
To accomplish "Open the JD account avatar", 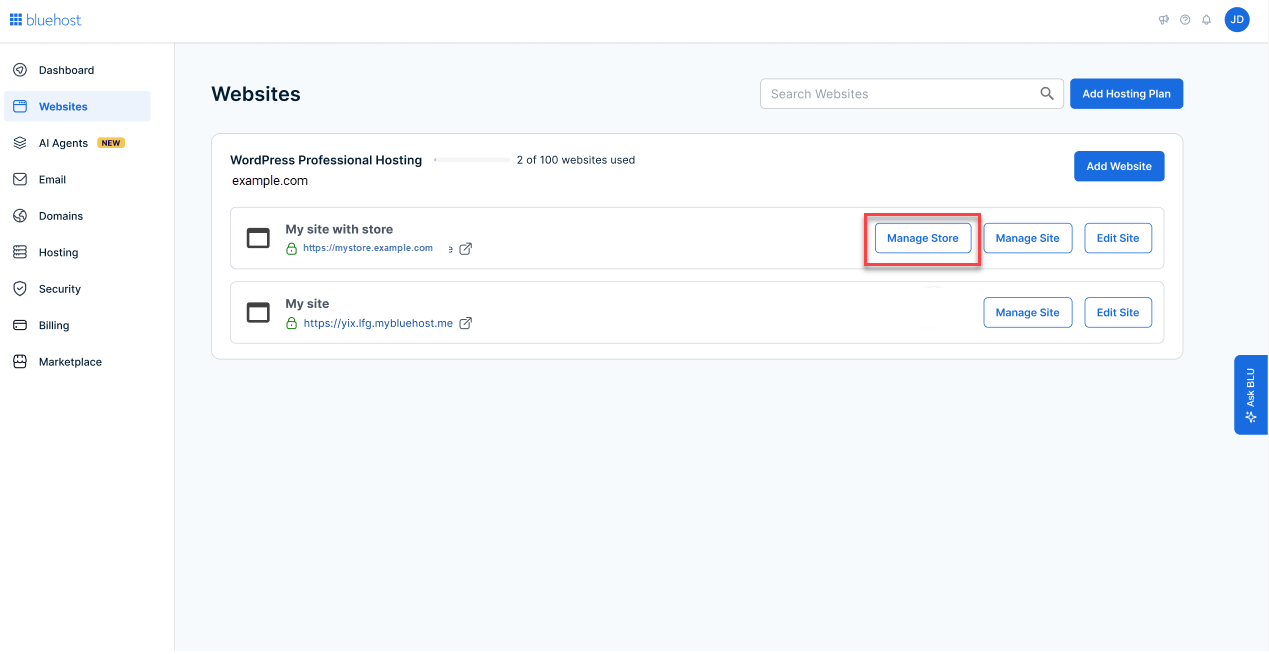I will point(1237,19).
